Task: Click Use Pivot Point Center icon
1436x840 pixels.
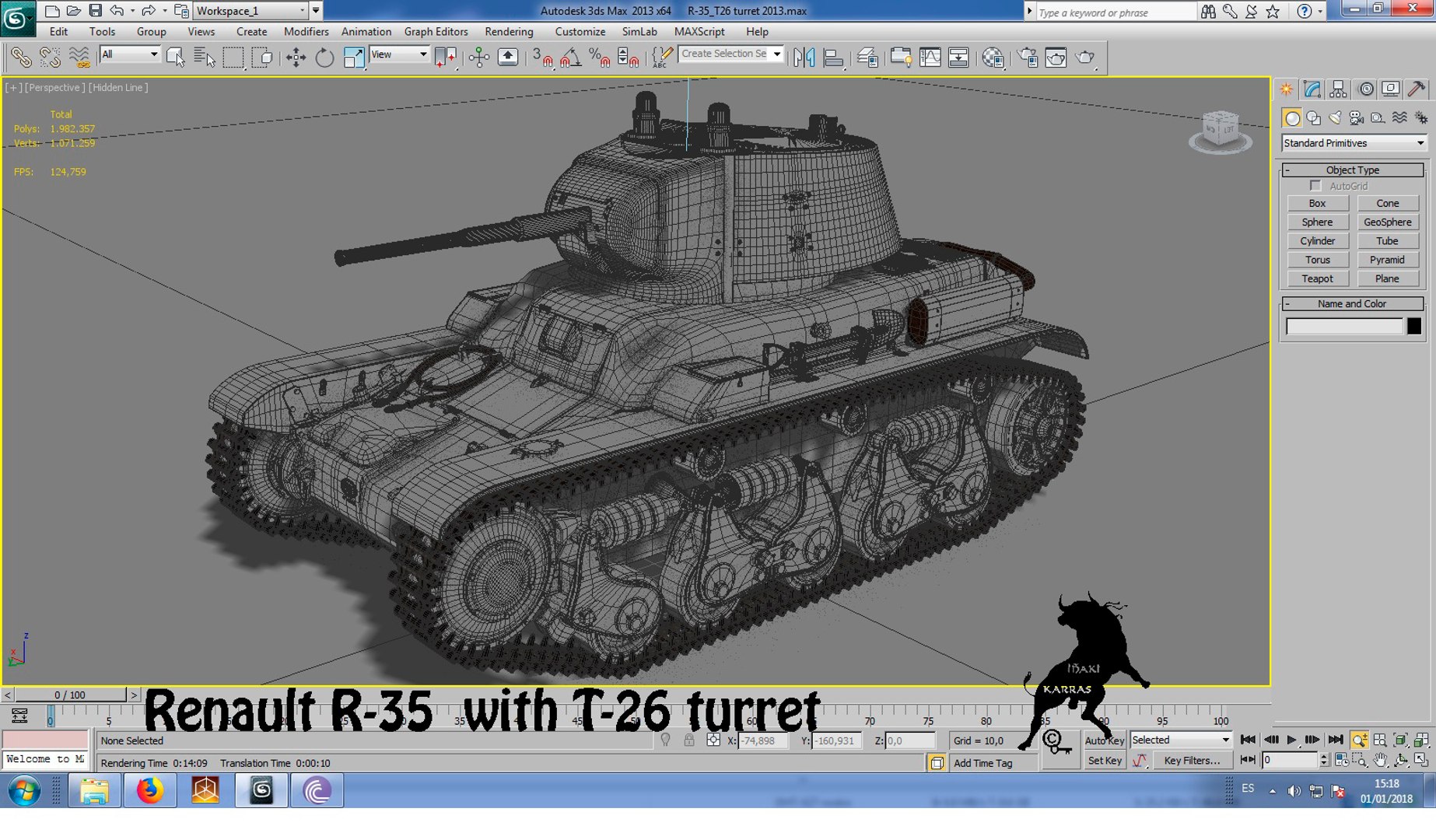Action: tap(446, 57)
